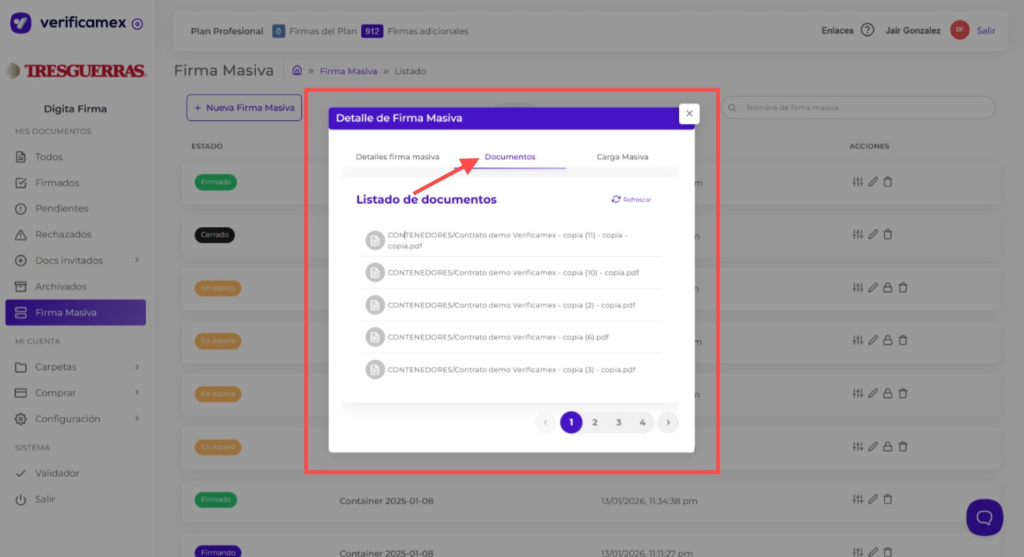
Task: Go to page 3 of documents
Action: (x=619, y=423)
